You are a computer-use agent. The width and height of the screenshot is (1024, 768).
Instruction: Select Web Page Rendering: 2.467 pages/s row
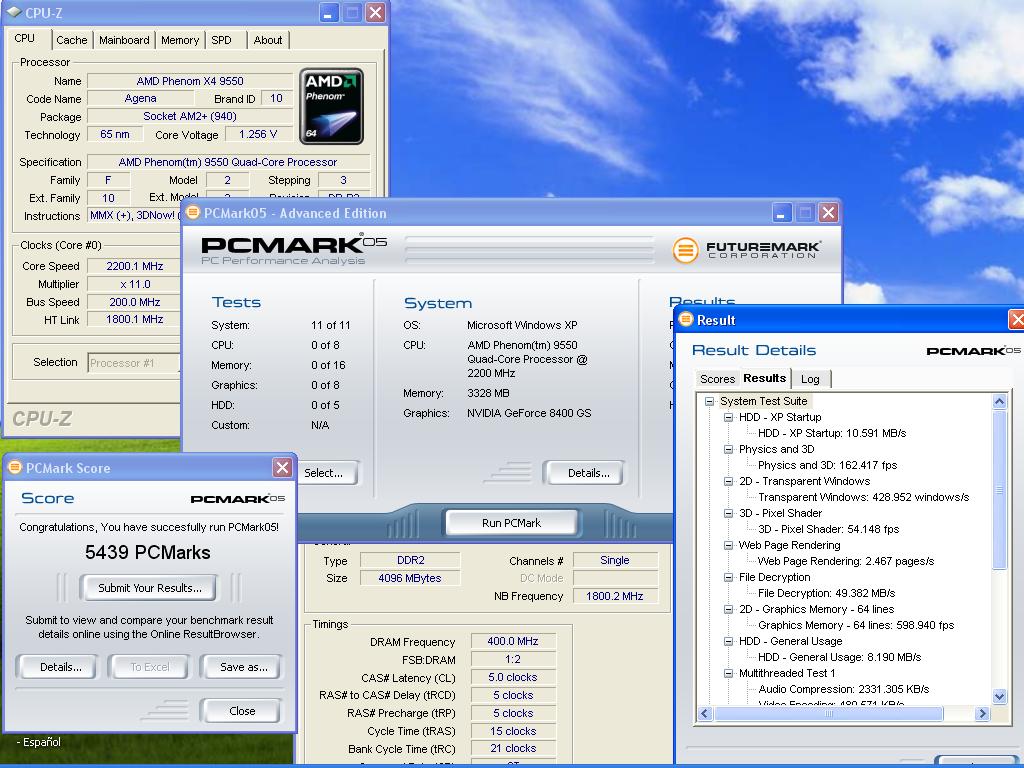(846, 561)
